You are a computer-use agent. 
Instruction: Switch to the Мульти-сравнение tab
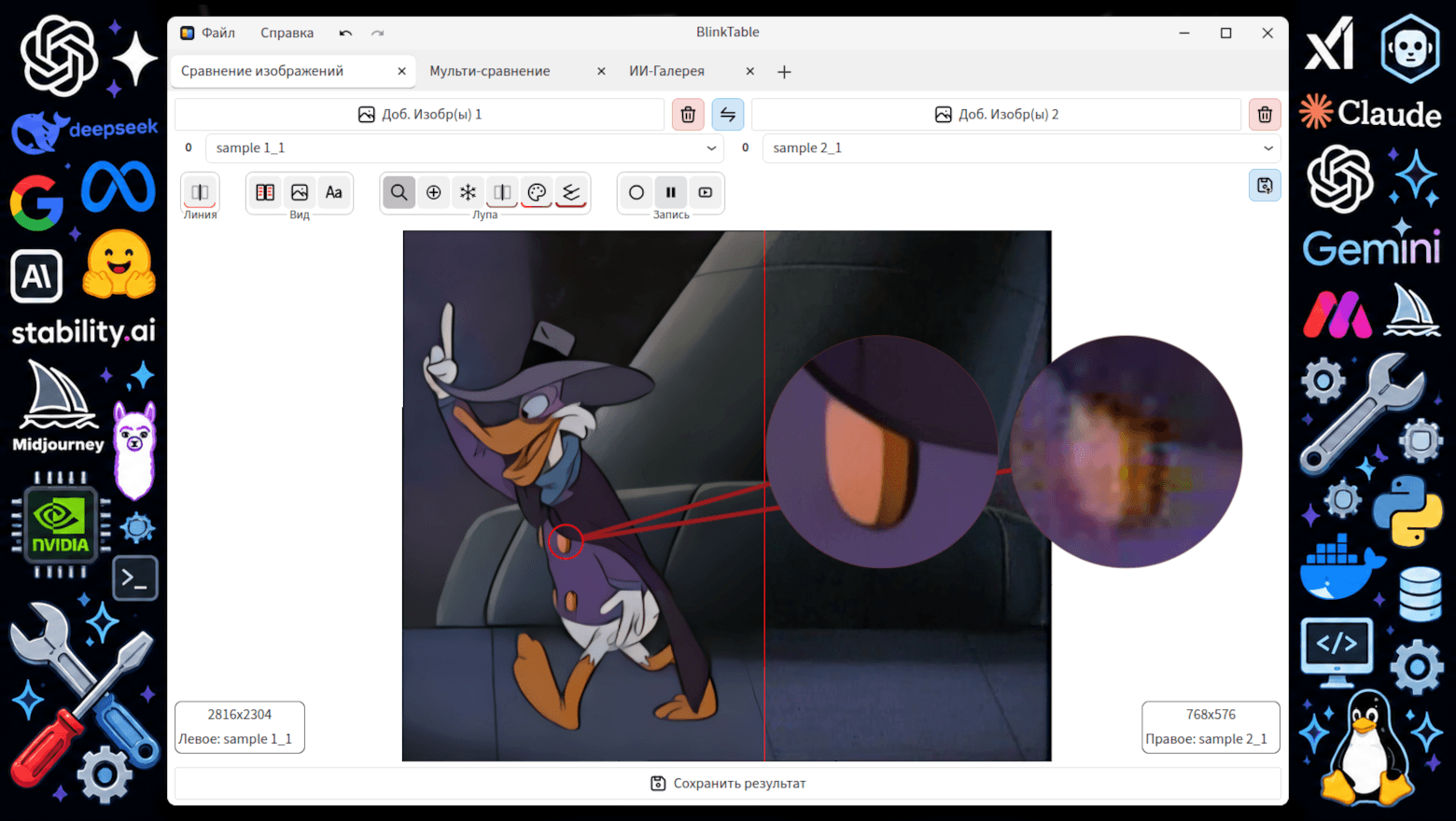[489, 71]
